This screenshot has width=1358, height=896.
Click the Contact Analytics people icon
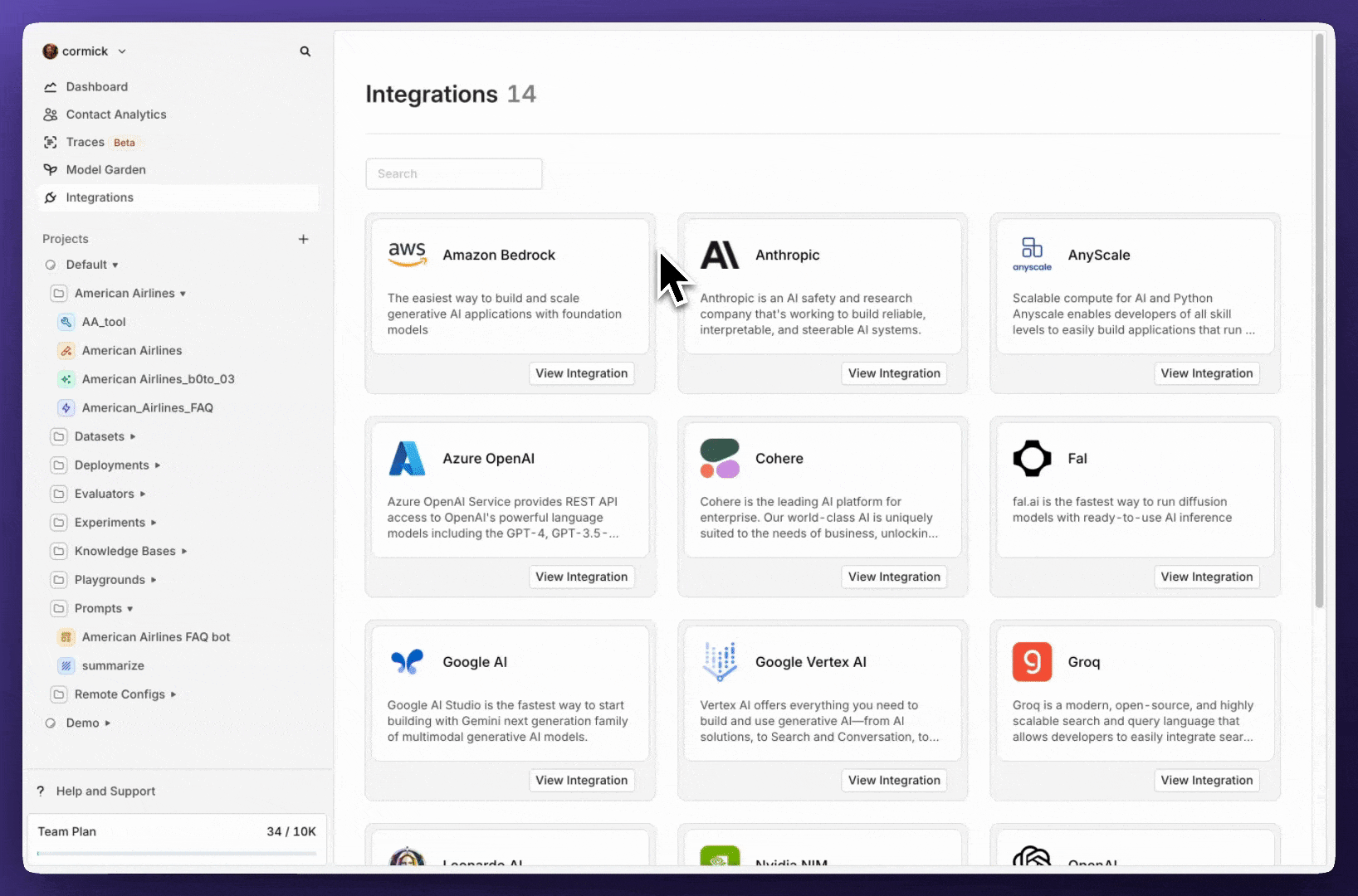pos(51,114)
